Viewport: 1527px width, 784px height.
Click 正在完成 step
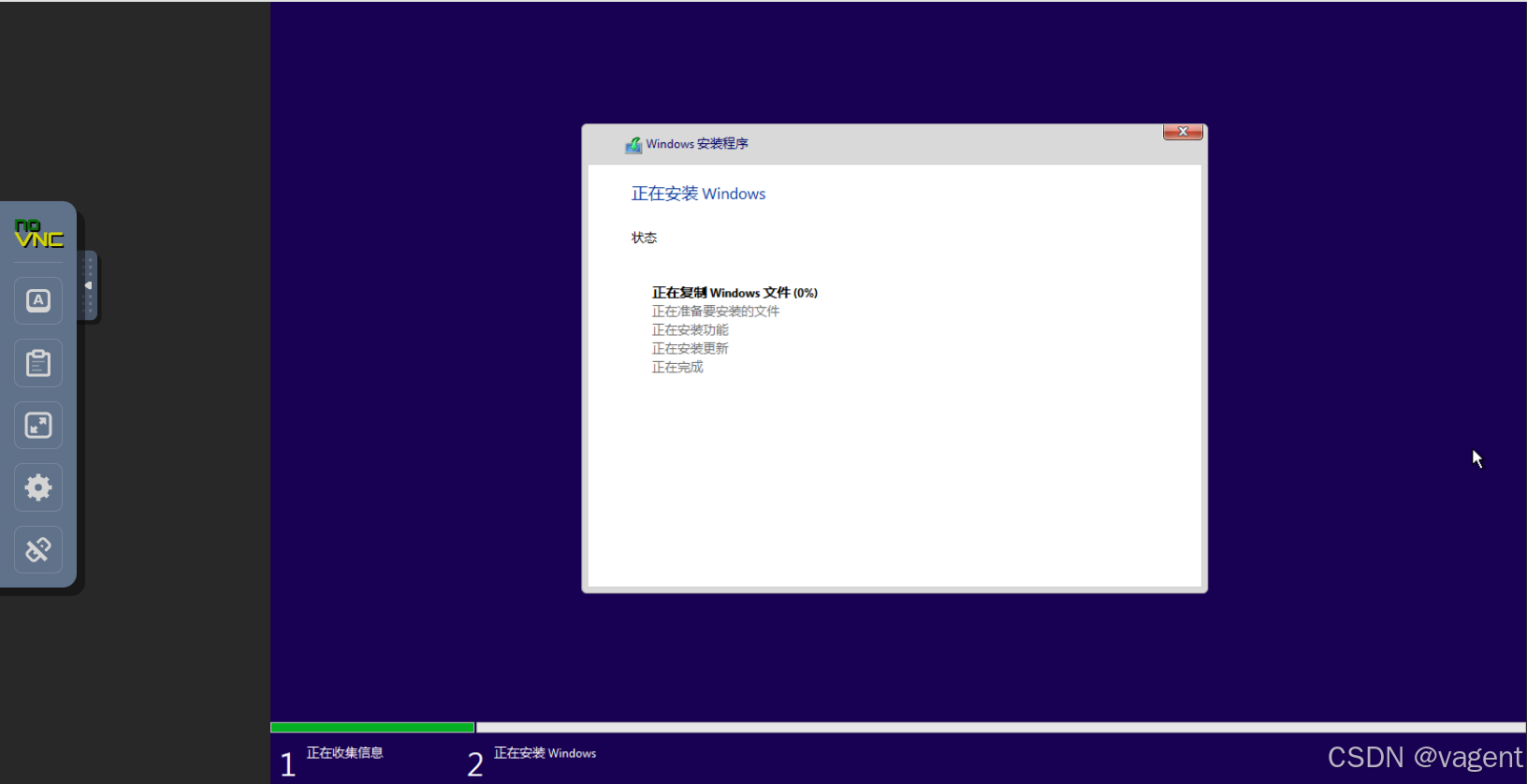coord(677,368)
